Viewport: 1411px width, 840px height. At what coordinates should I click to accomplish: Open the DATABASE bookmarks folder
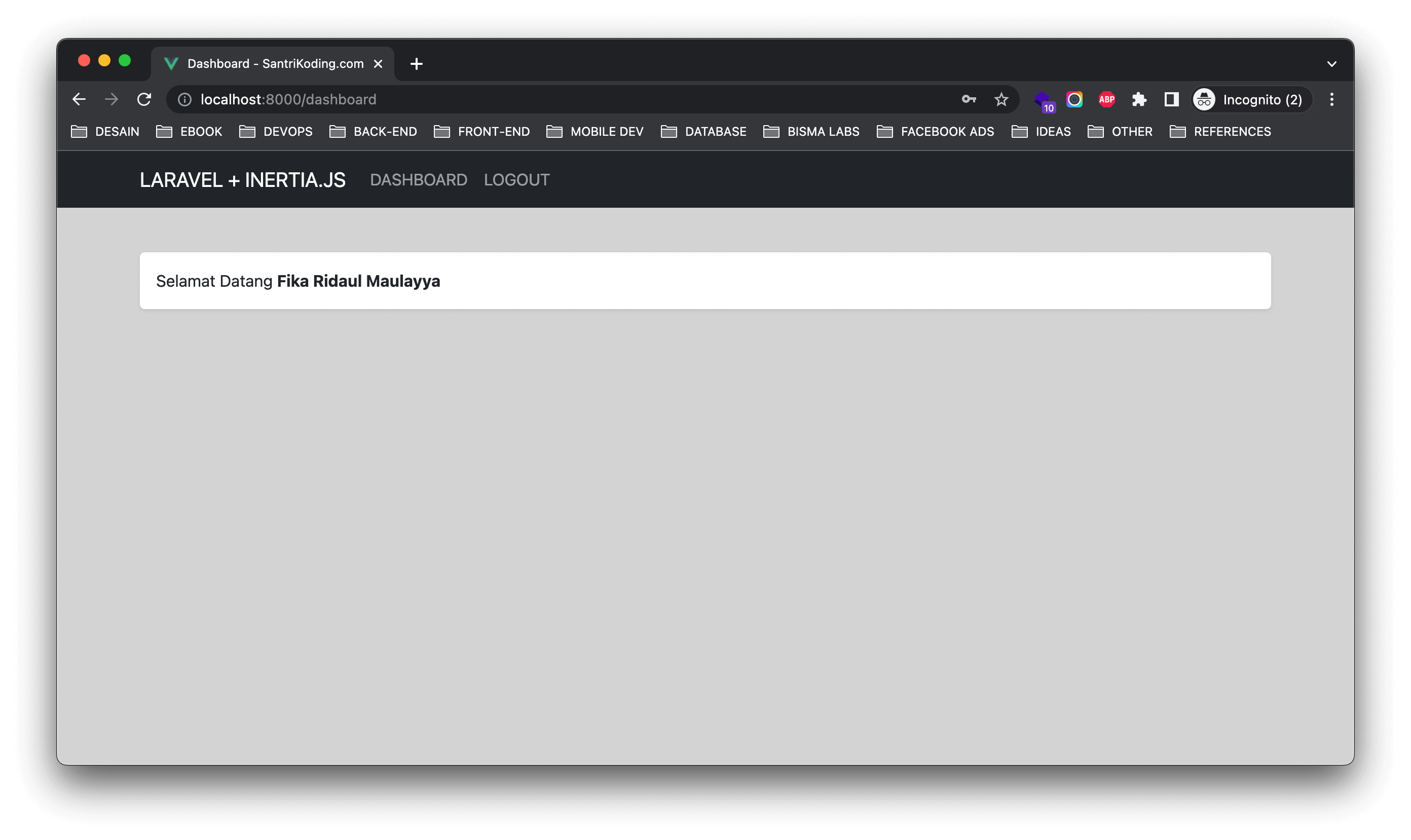tap(704, 131)
